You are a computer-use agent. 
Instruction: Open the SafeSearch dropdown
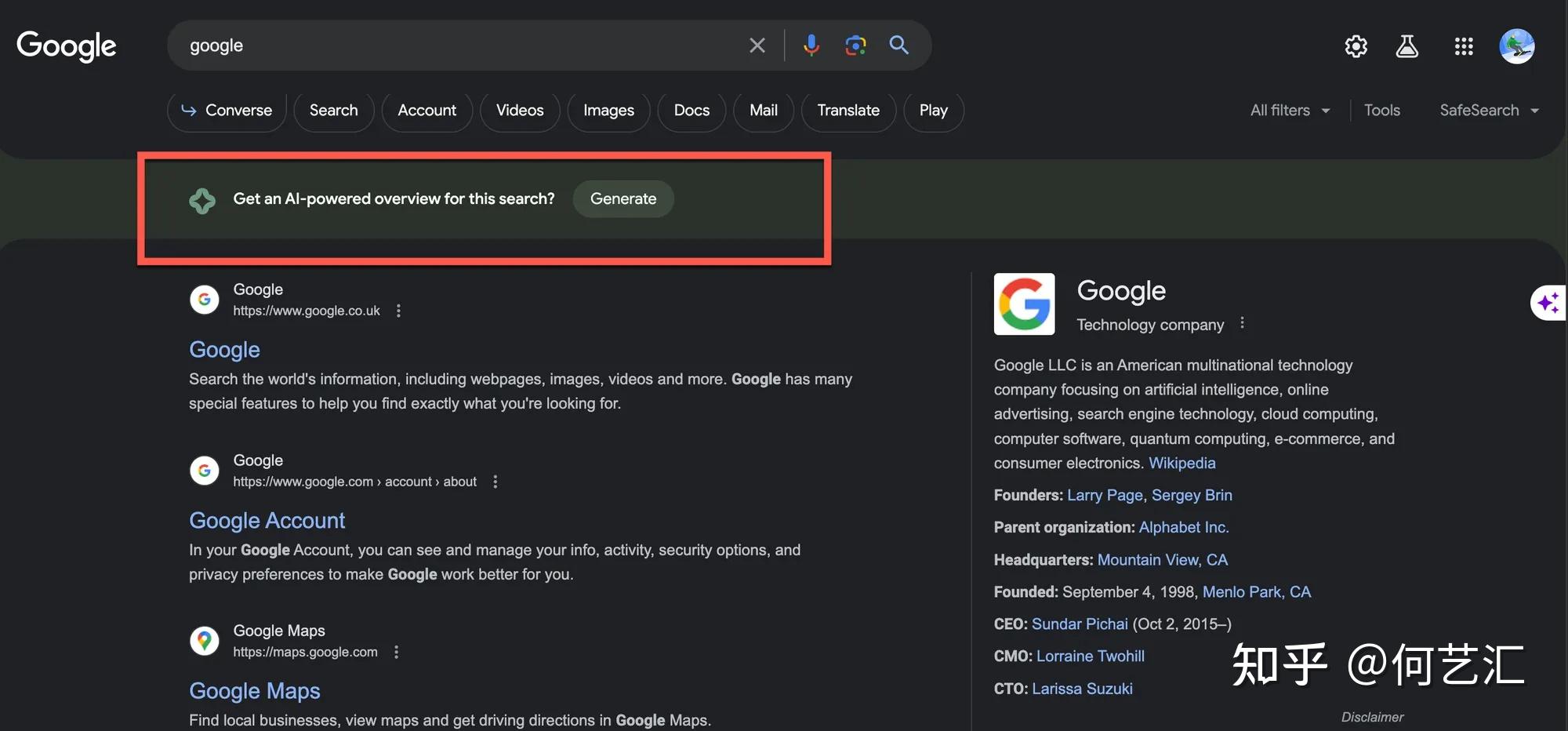pyautogui.click(x=1489, y=111)
